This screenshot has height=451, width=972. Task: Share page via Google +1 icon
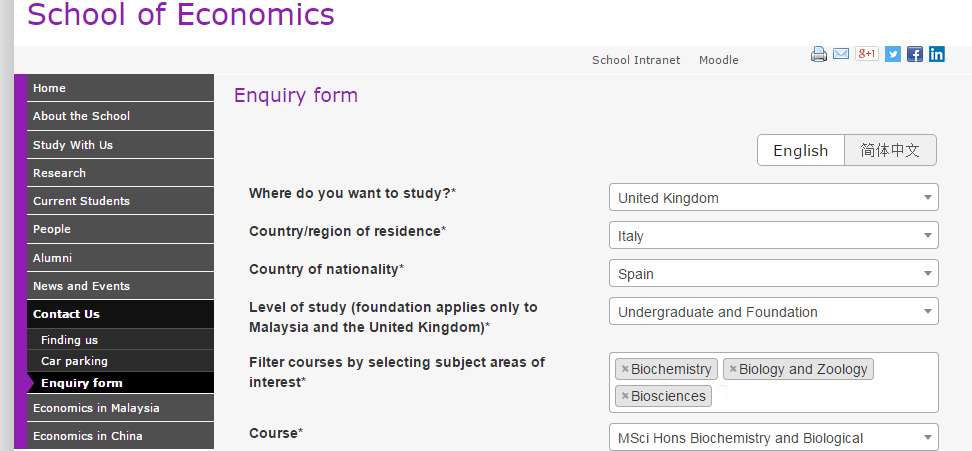(x=867, y=54)
